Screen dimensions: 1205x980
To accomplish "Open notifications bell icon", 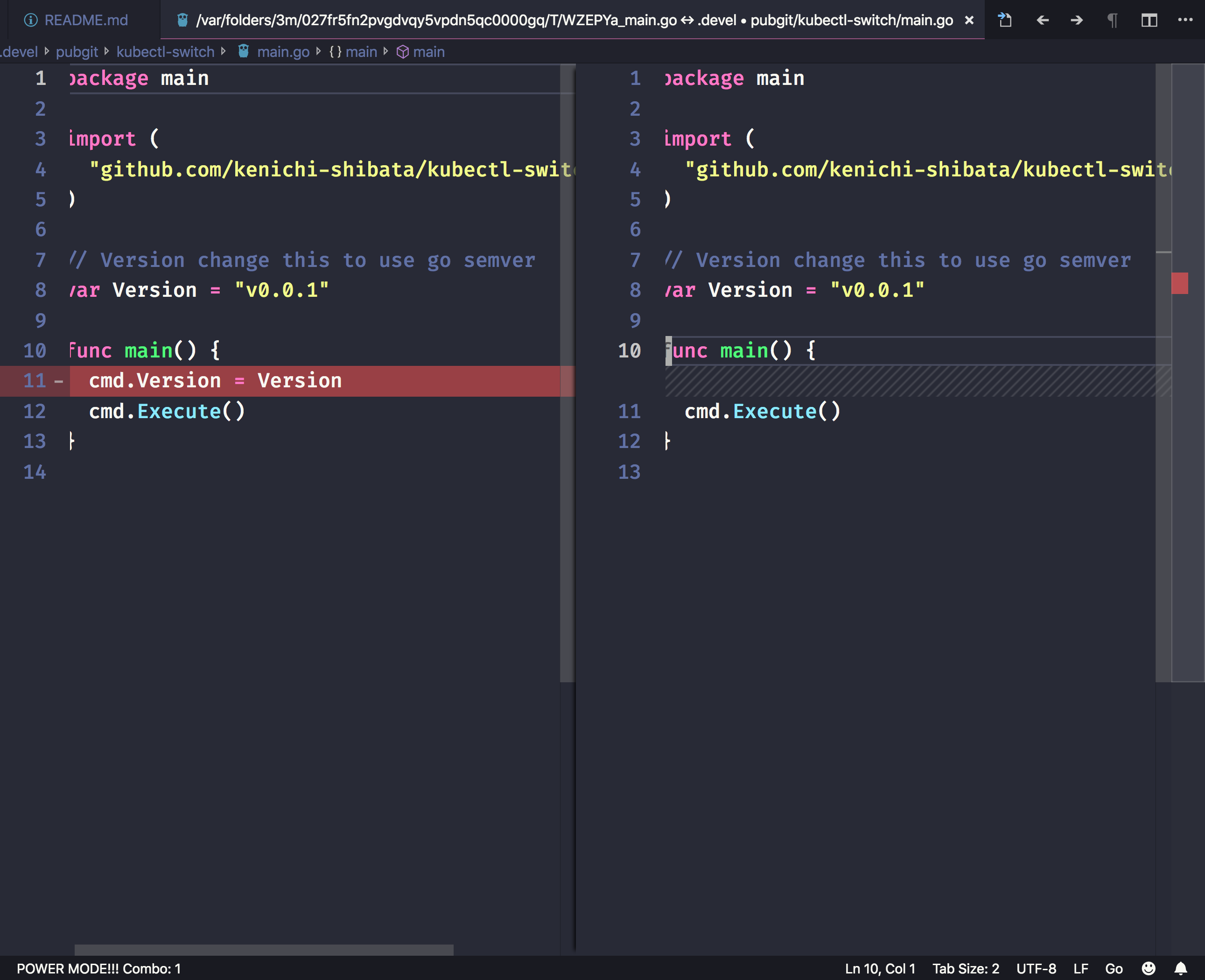I will [1181, 969].
